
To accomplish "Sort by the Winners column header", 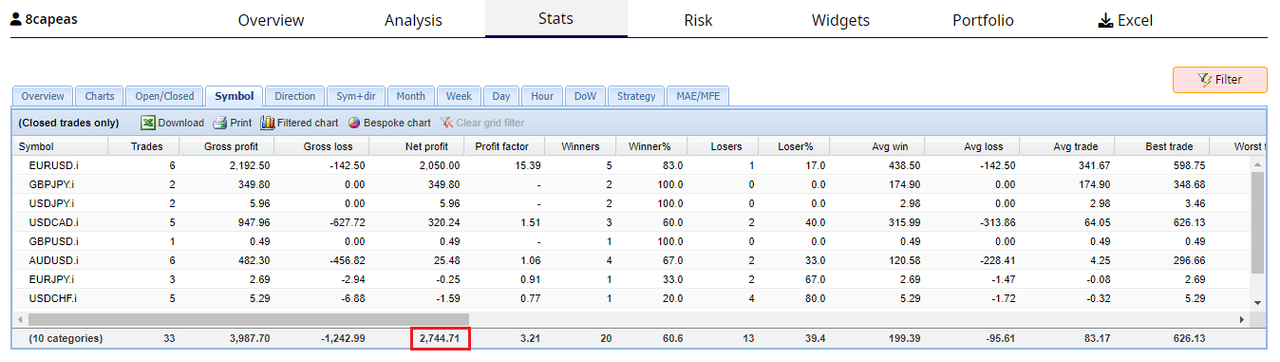I will tap(581, 147).
